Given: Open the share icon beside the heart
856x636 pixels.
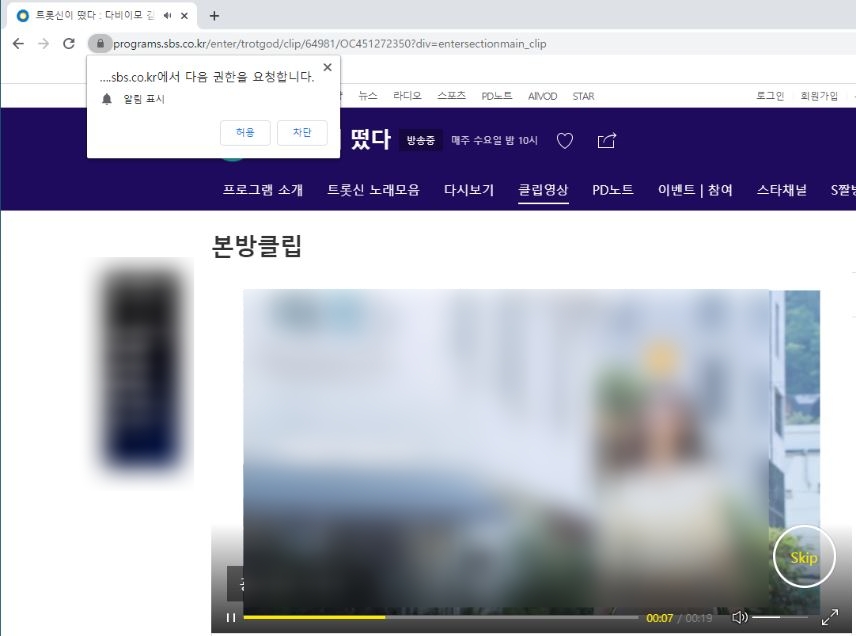Looking at the screenshot, I should point(606,141).
